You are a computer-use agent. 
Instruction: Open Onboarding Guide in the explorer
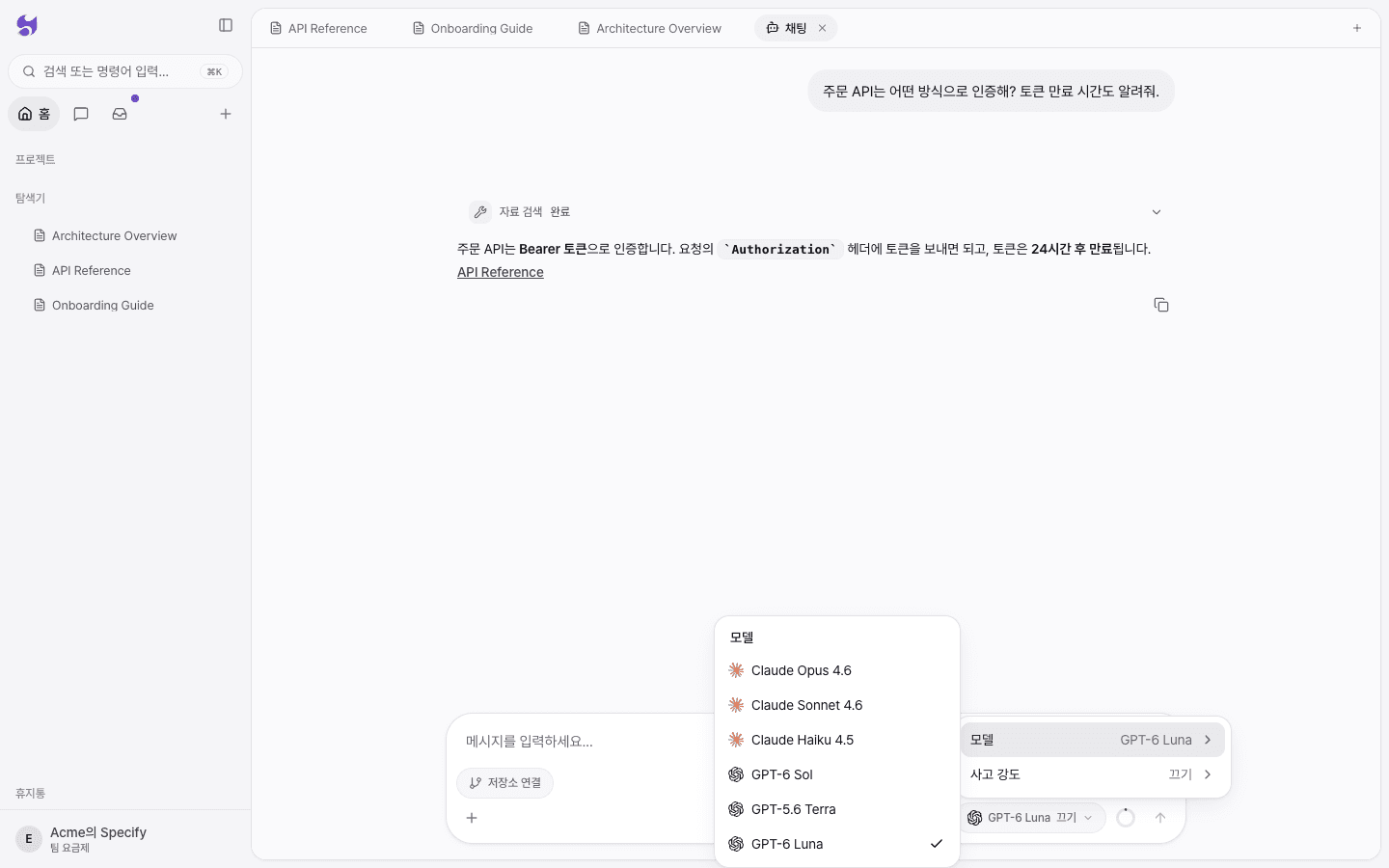tap(103, 306)
